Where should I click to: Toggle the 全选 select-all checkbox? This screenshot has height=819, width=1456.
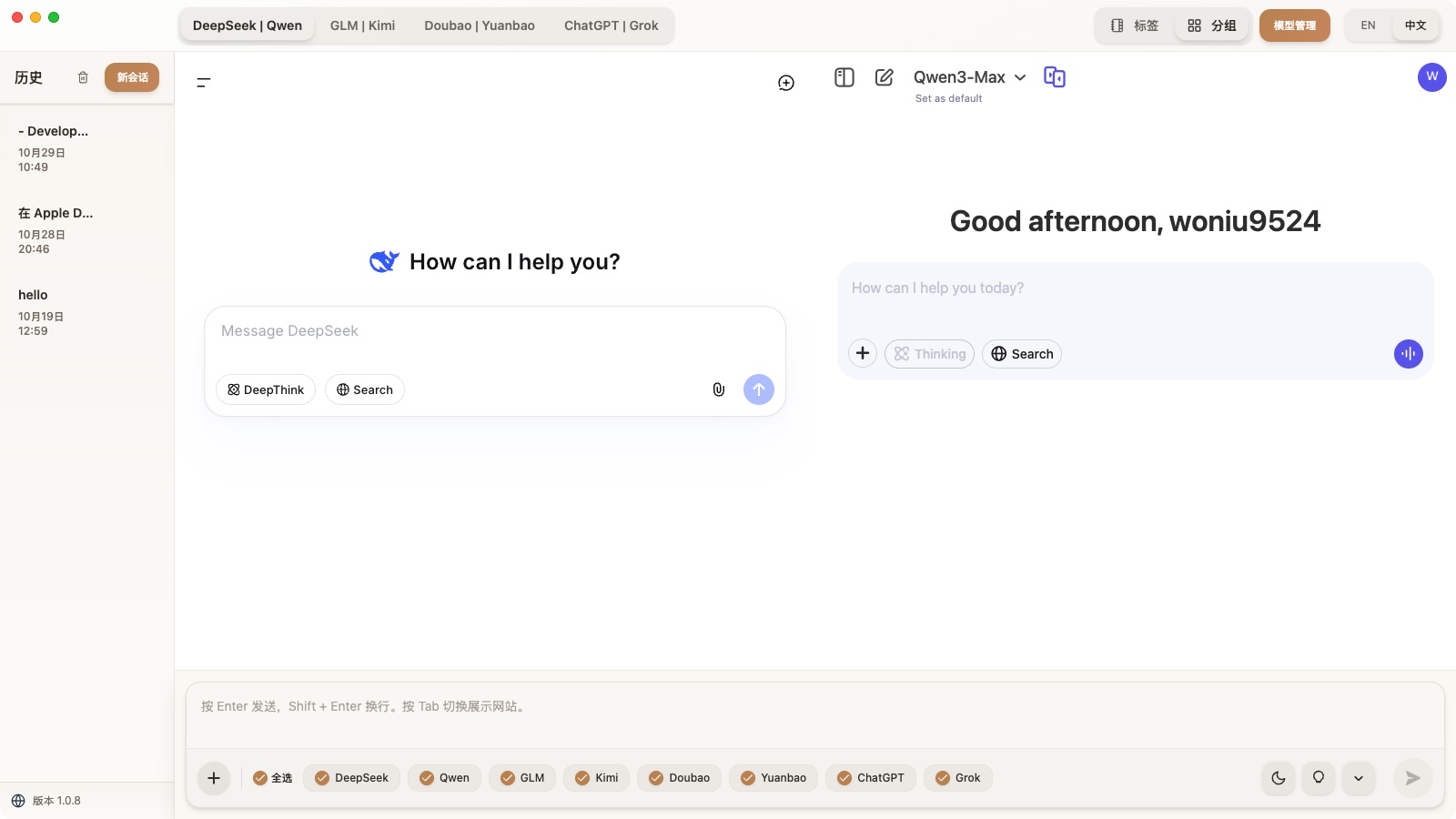pyautogui.click(x=260, y=778)
